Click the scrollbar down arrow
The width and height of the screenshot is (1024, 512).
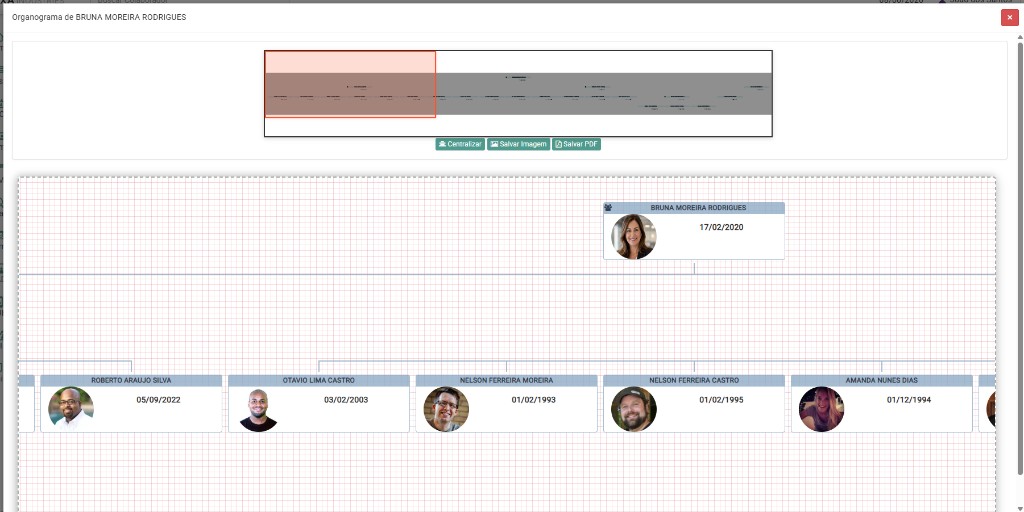pyautogui.click(x=1020, y=507)
